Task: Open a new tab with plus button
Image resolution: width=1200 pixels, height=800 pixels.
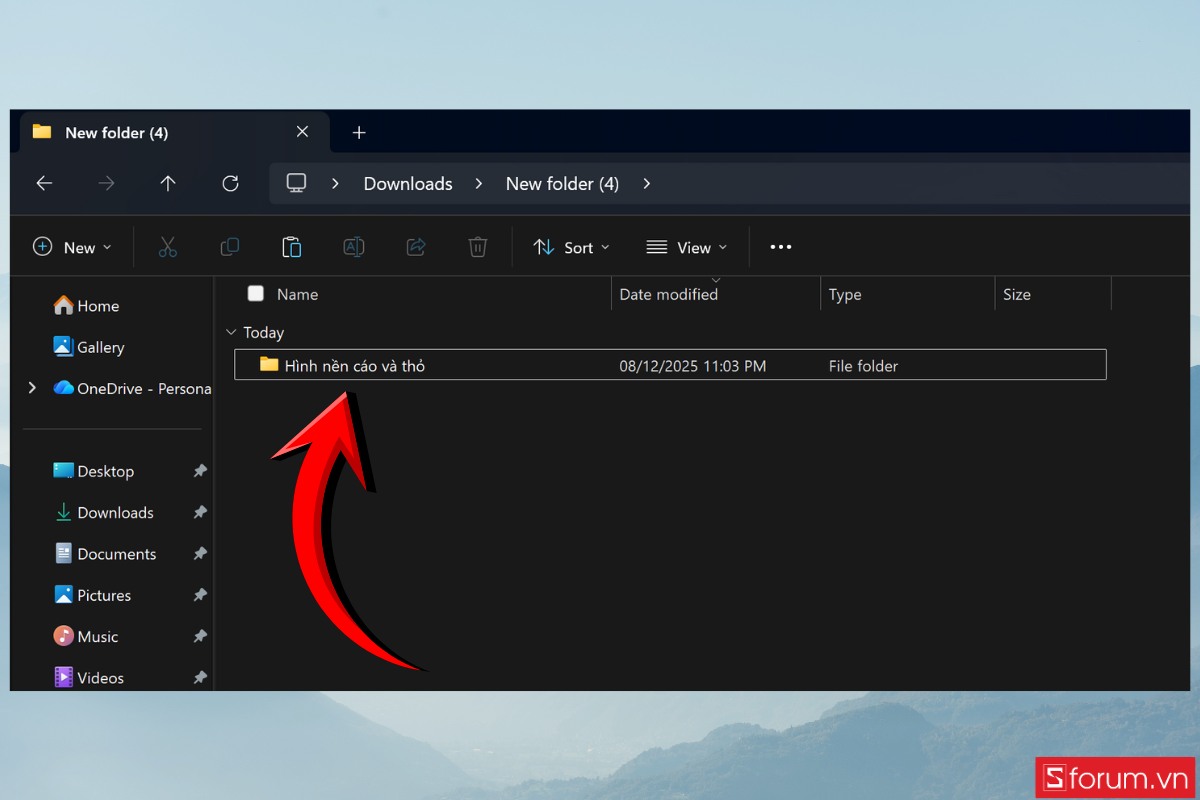Action: pos(359,132)
